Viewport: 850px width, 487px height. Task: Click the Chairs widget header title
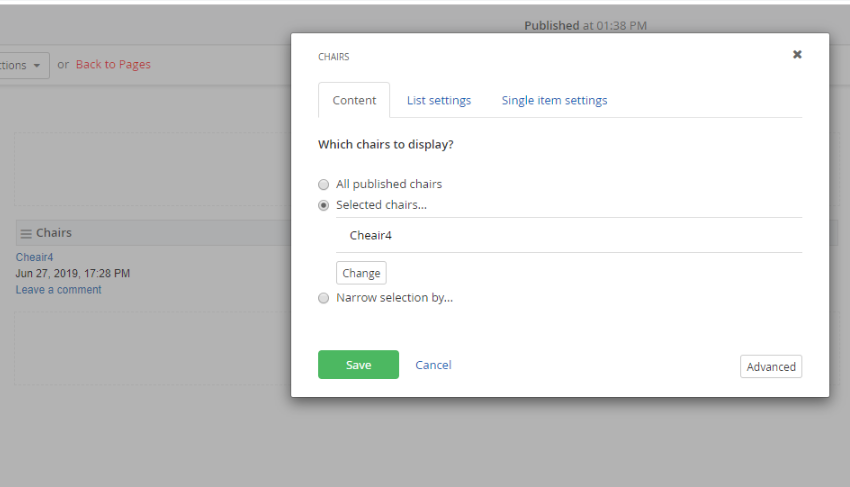[x=54, y=233]
